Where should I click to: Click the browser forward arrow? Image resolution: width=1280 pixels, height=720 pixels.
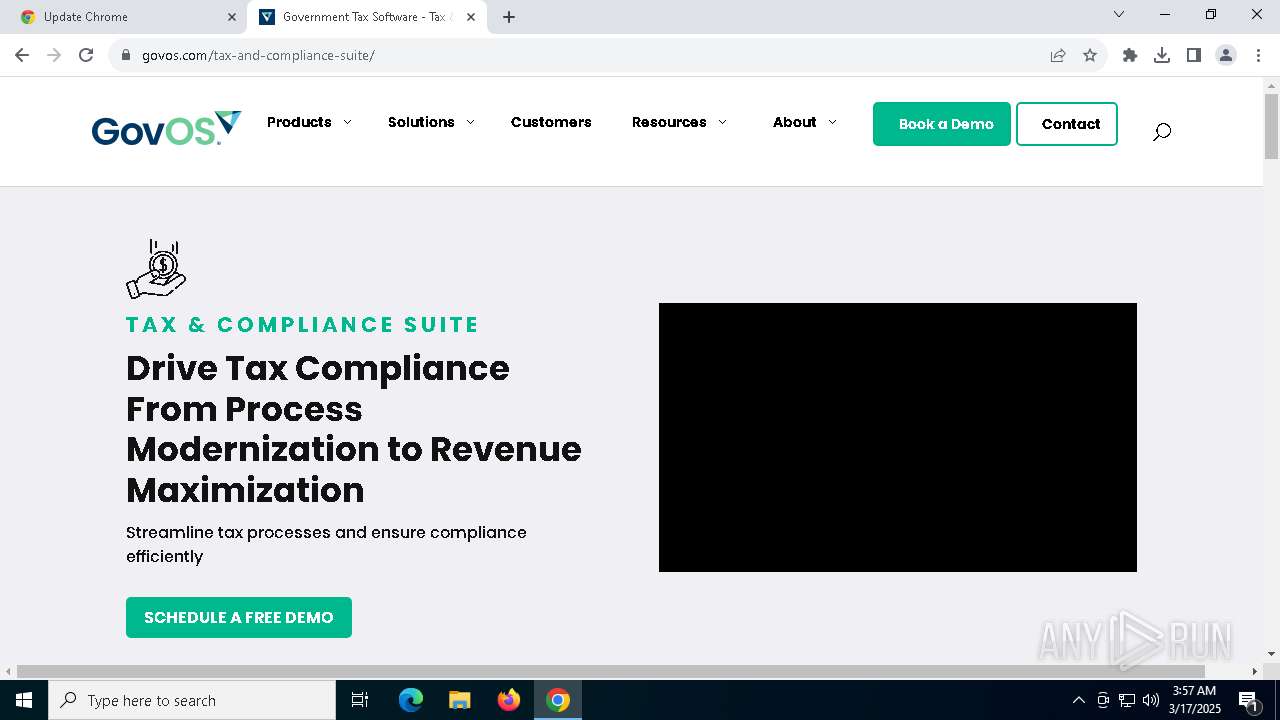pos(54,55)
